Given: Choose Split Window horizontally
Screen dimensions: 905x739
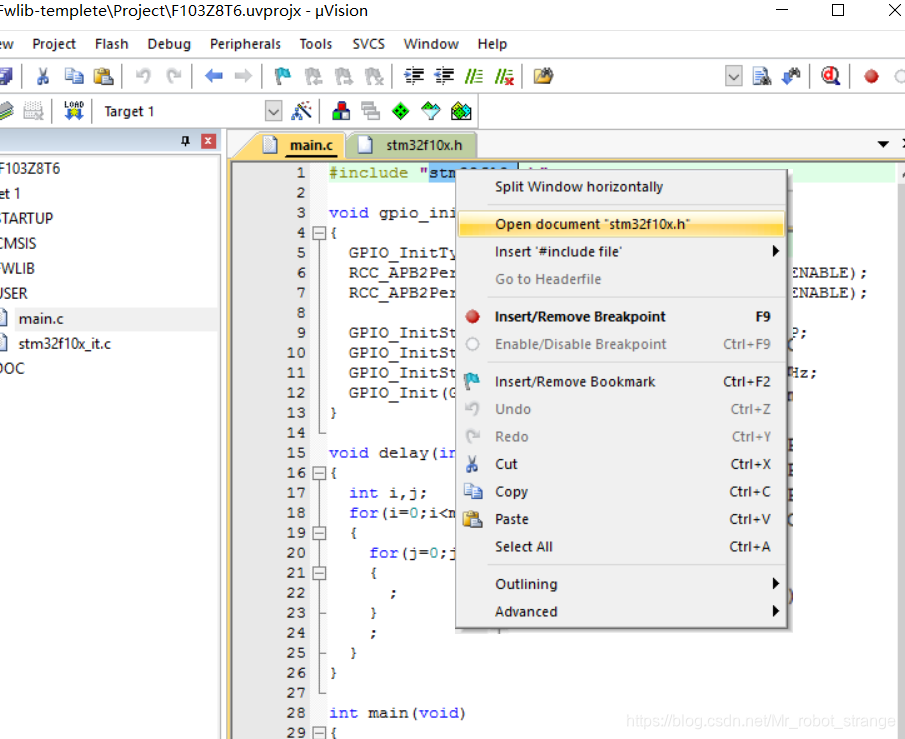Looking at the screenshot, I should pos(620,187).
